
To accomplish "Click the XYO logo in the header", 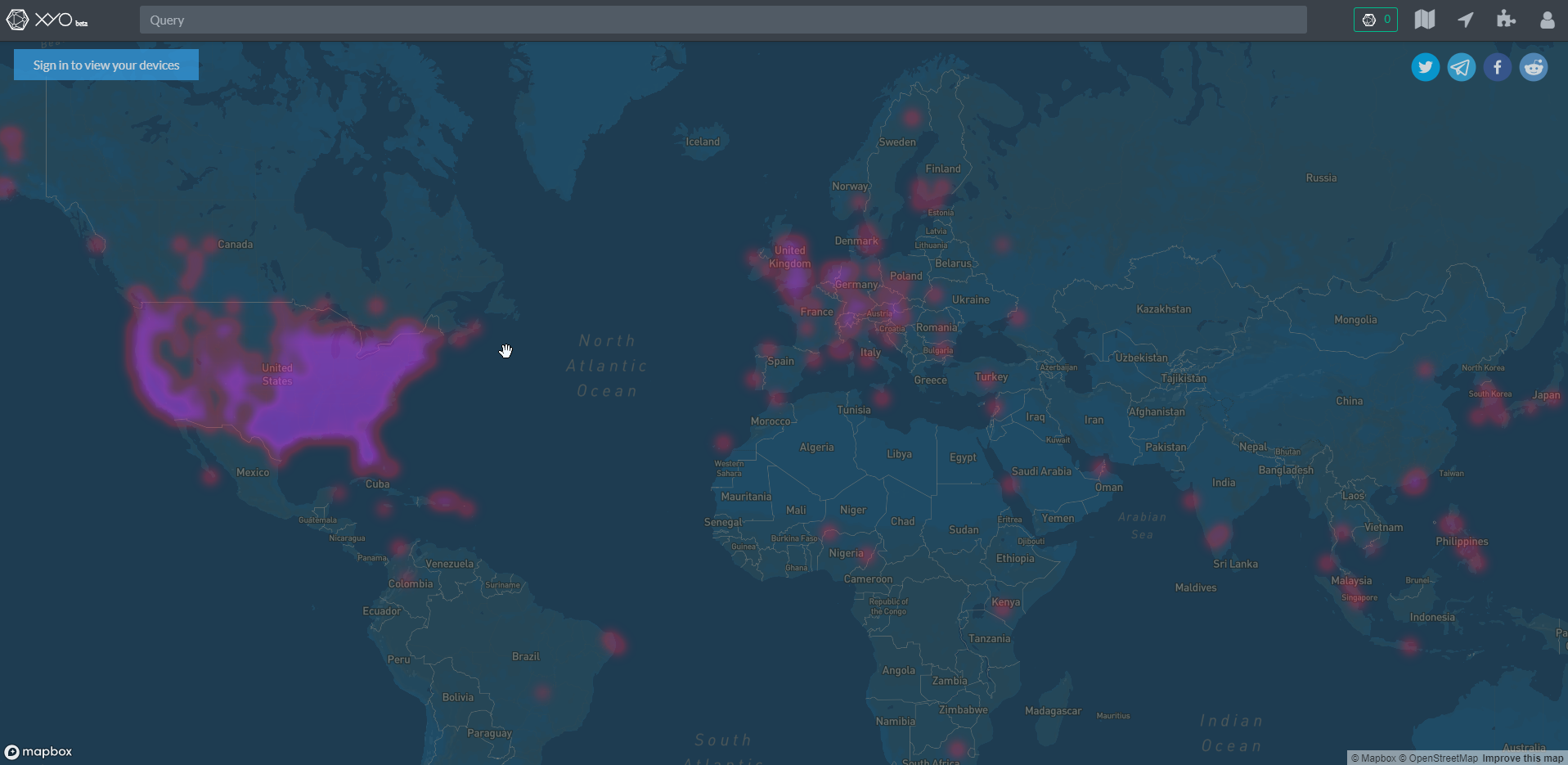I will coord(47,20).
